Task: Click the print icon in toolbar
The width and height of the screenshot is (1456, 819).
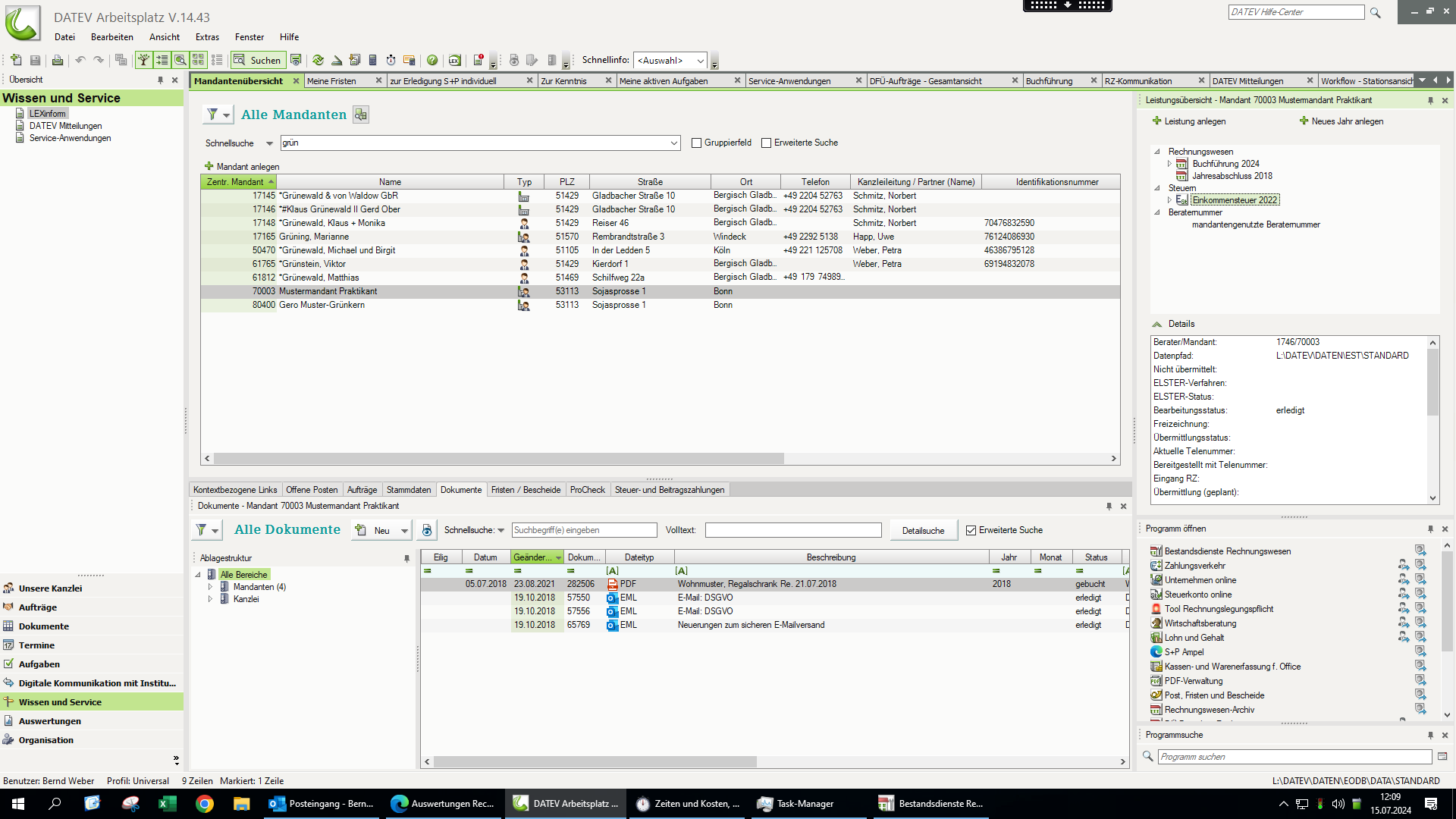Action: pyautogui.click(x=57, y=61)
